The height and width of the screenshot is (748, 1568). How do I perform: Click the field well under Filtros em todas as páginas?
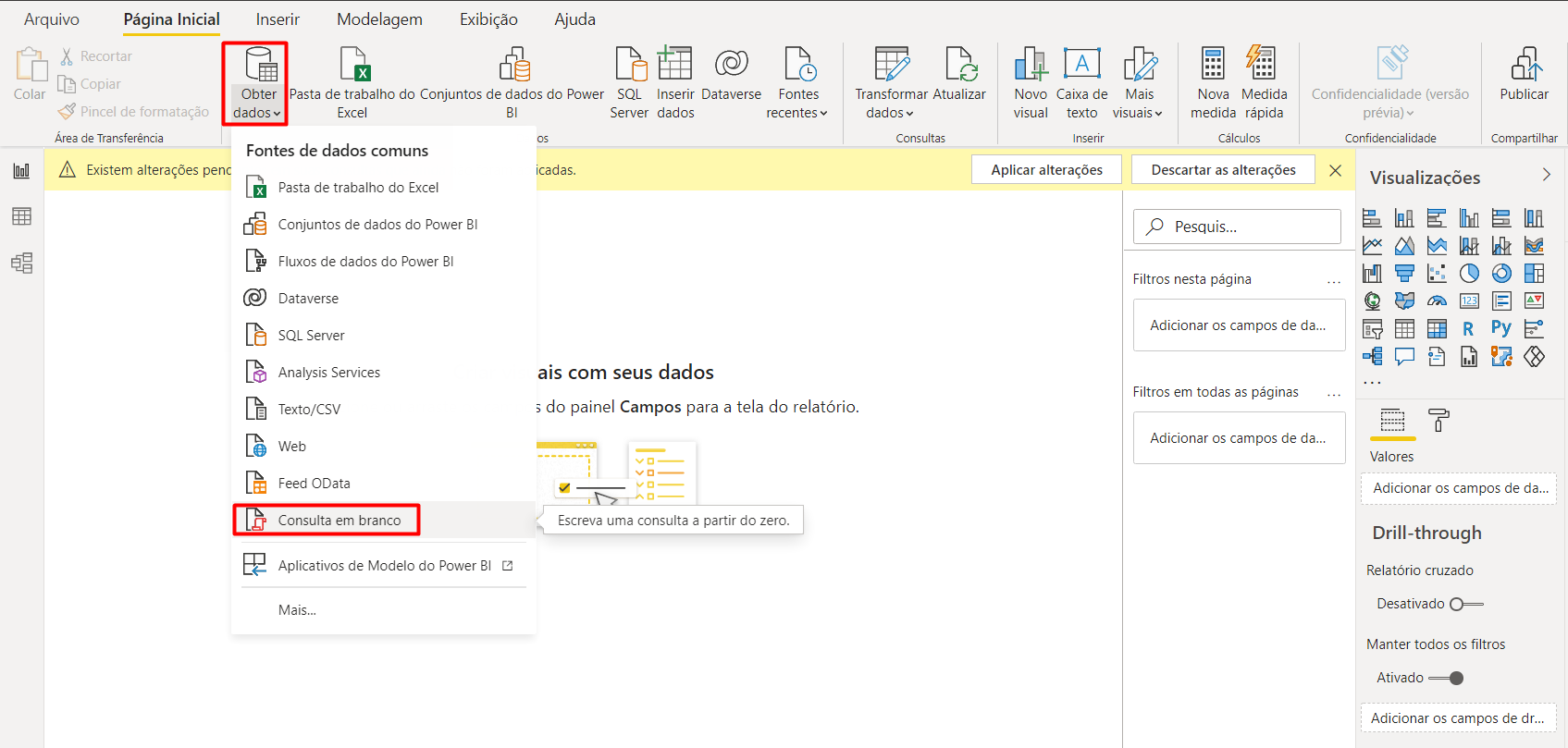1239,438
